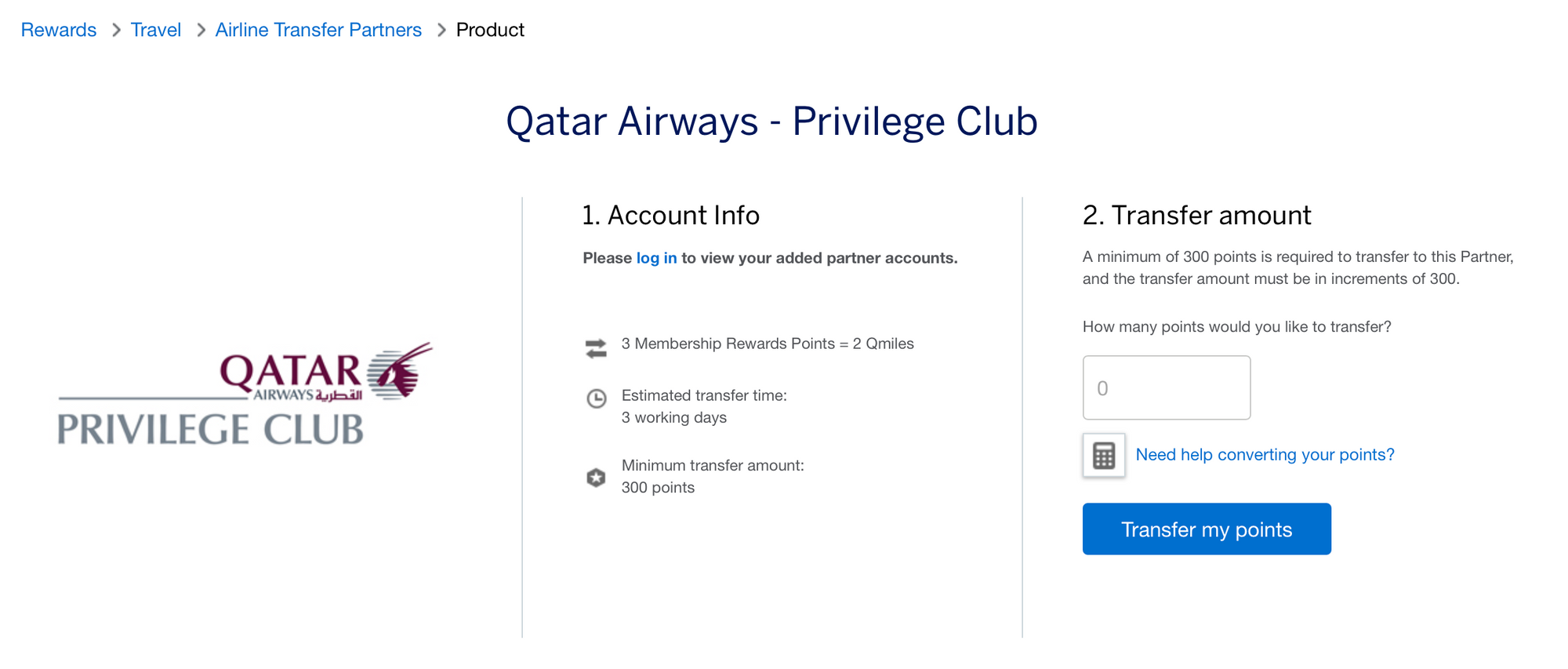The height and width of the screenshot is (669, 1568).
Task: Go to the Rewards breadcrumb link
Action: (59, 30)
